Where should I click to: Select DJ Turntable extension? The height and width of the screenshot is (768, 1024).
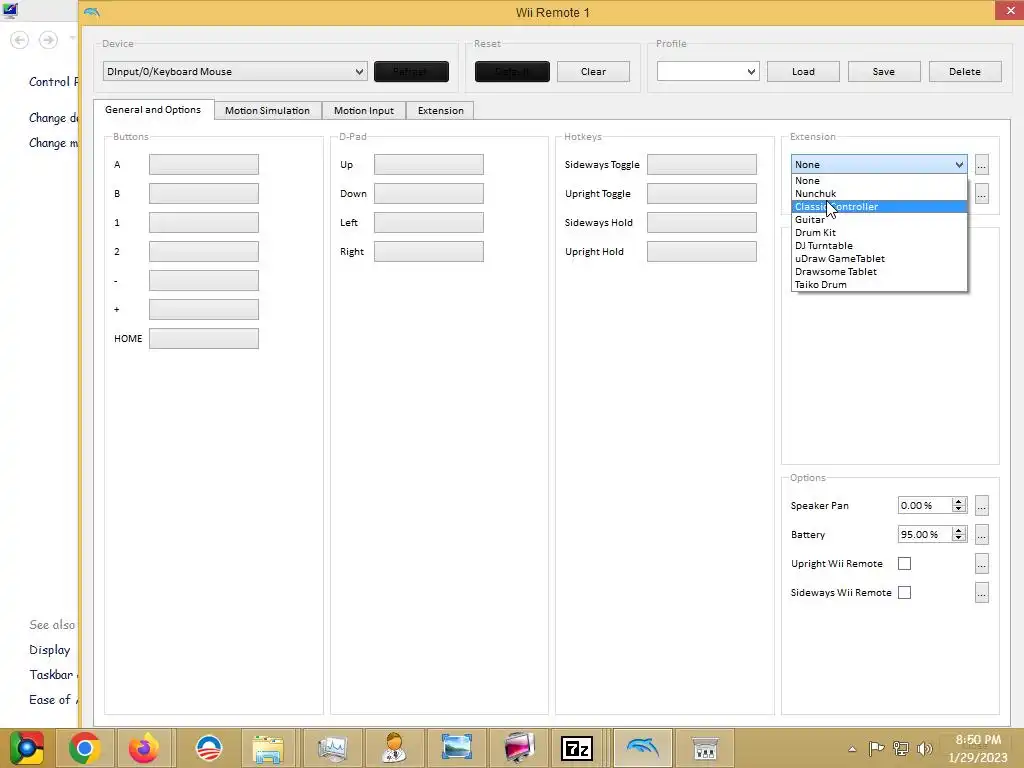click(x=879, y=246)
